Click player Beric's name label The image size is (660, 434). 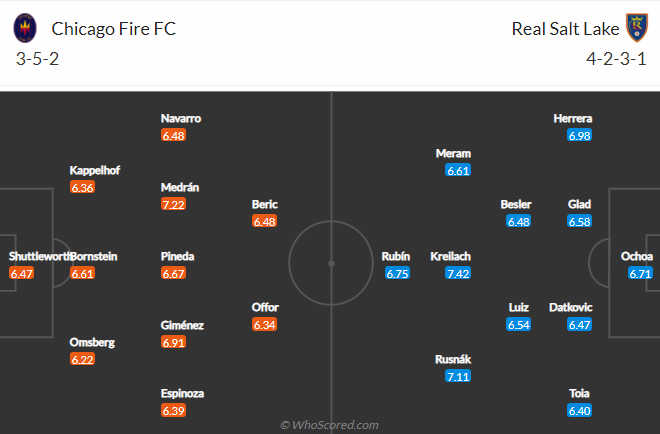pos(265,205)
